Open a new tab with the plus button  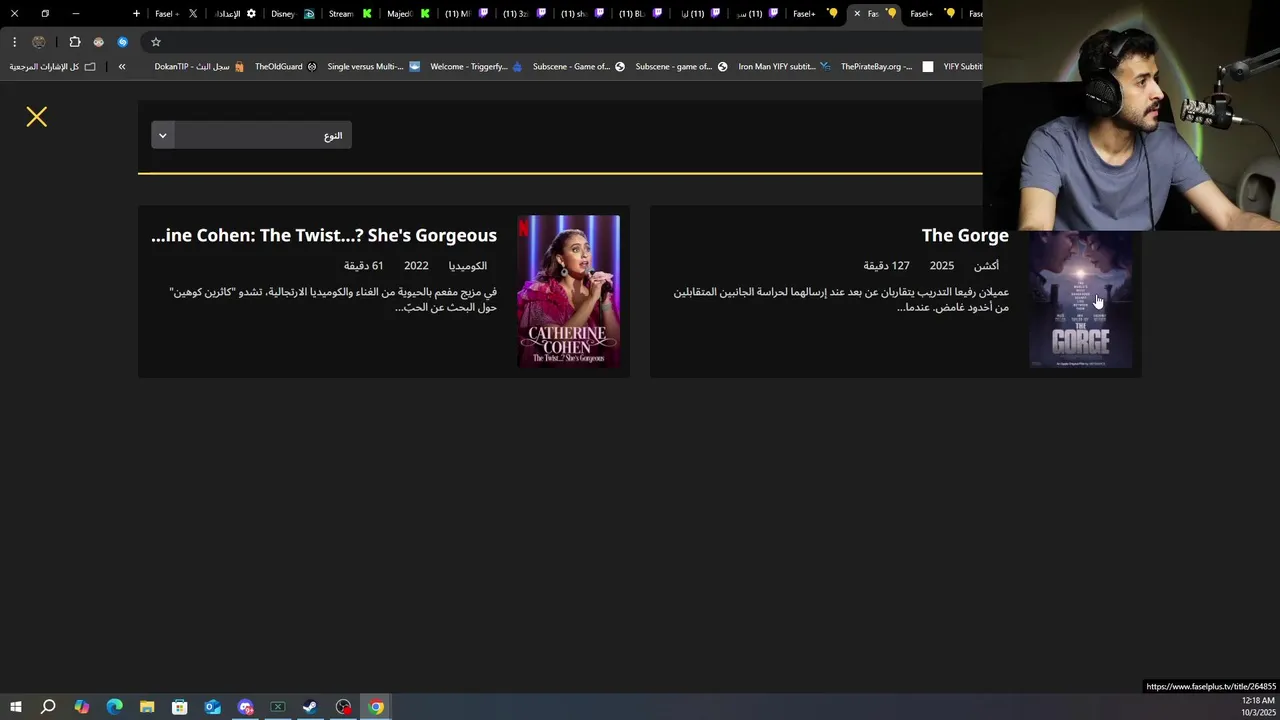(137, 14)
